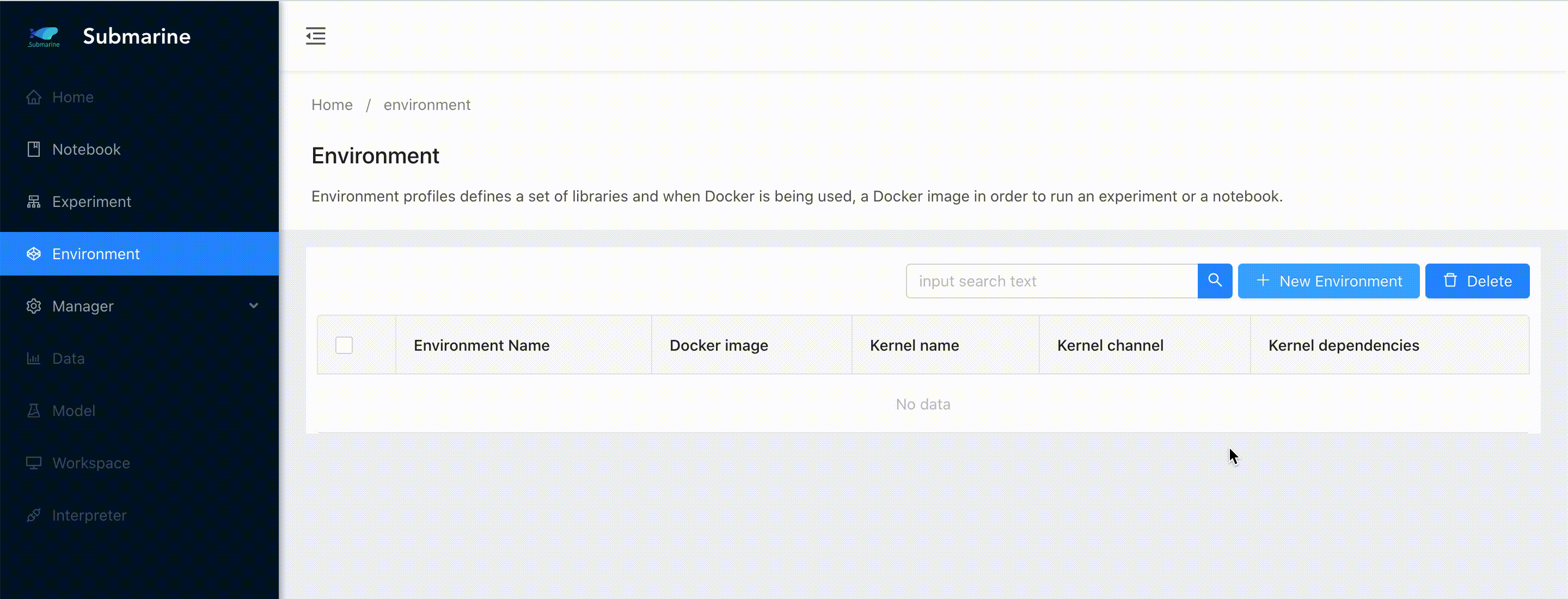1568x599 pixels.
Task: Toggle the select-all checkbox in table header
Action: pos(344,345)
